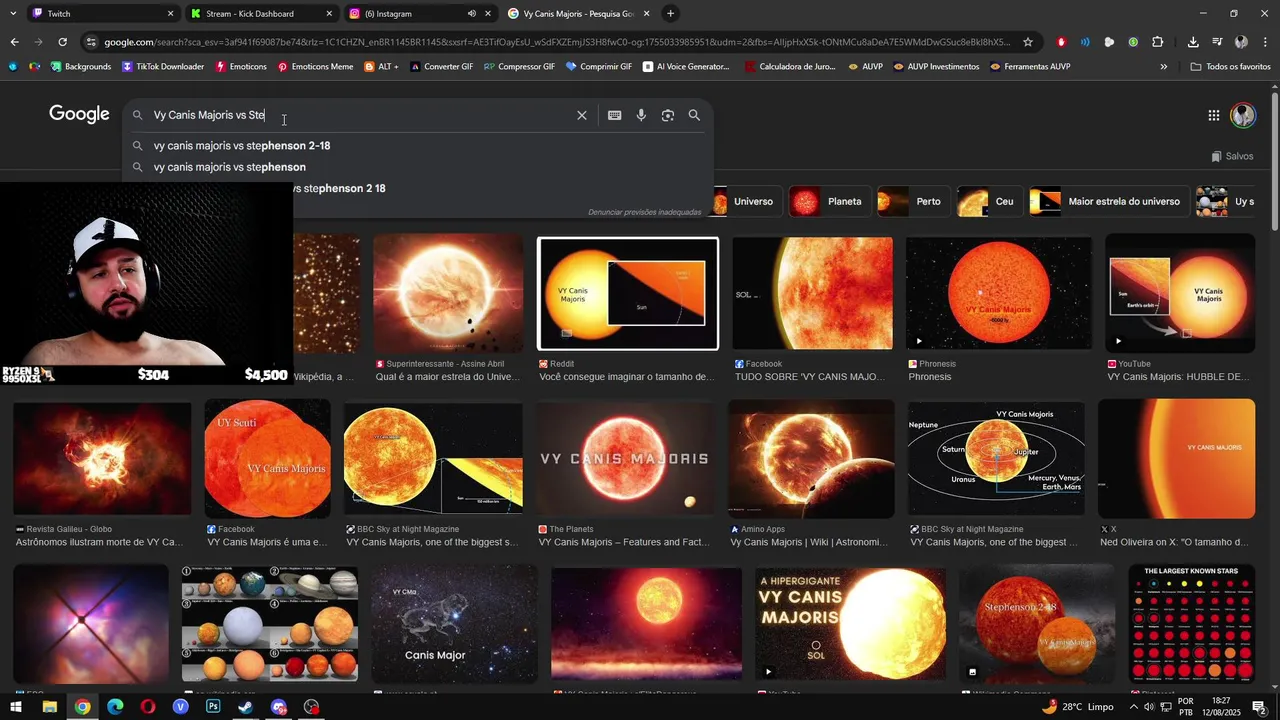Filter images by the Universo chip
This screenshot has width=1280, height=720.
pos(745,201)
